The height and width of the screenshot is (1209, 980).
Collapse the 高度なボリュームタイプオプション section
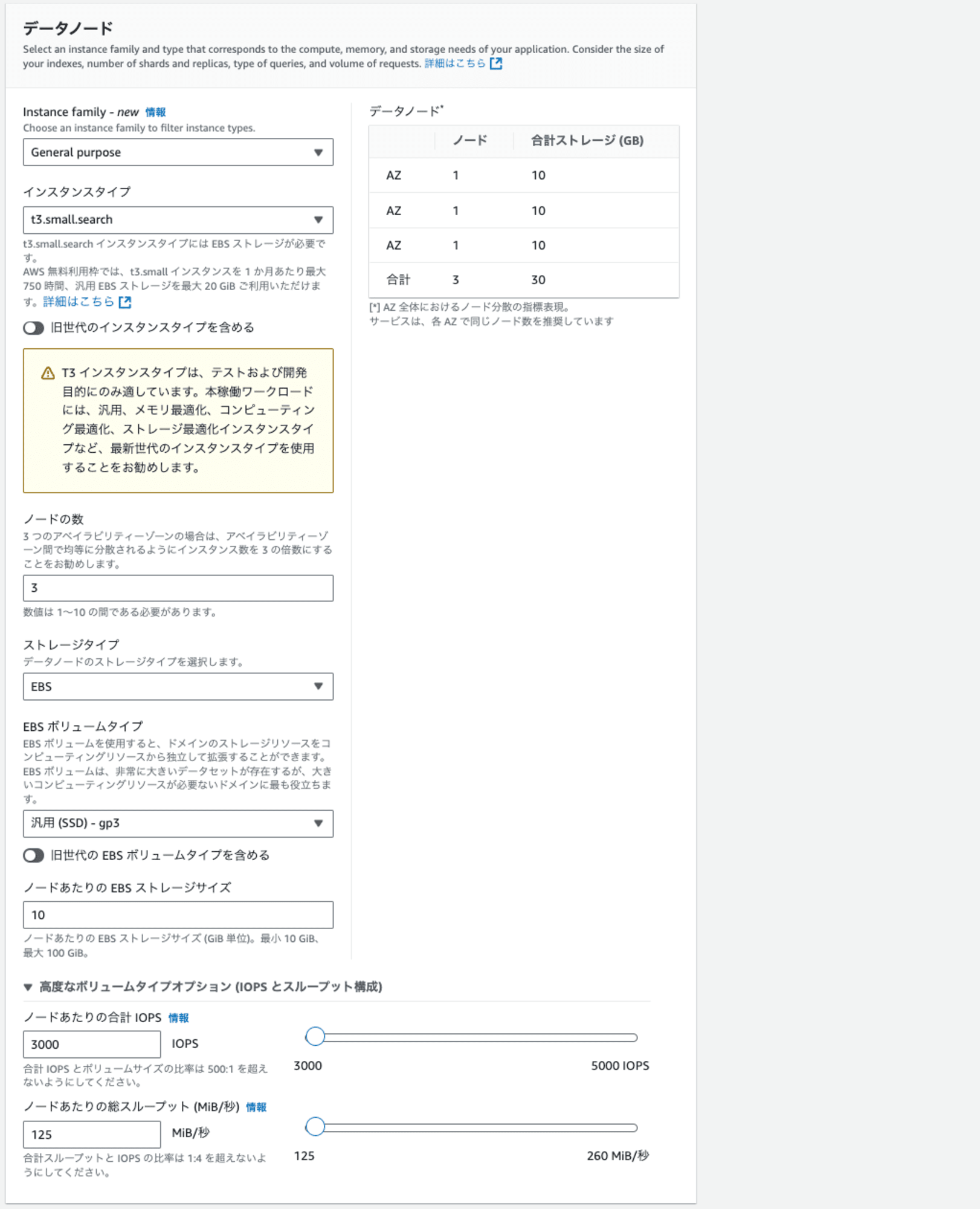click(28, 987)
